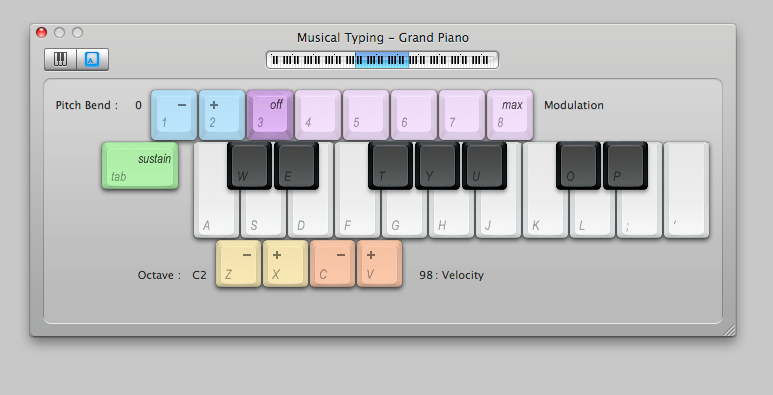Play the white A key

[216, 215]
